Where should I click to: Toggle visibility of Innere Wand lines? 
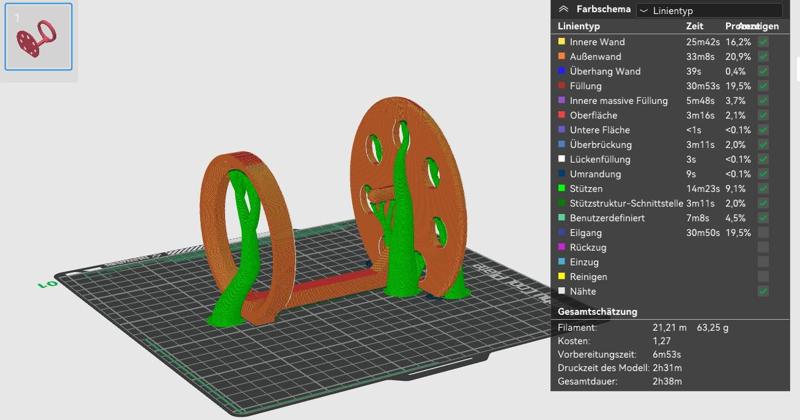click(x=763, y=42)
